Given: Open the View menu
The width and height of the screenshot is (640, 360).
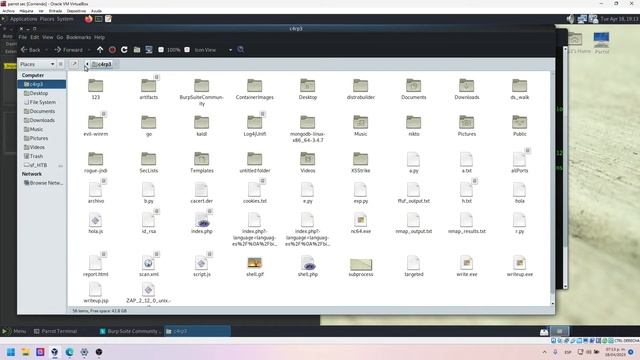Looking at the screenshot, I should coord(48,37).
